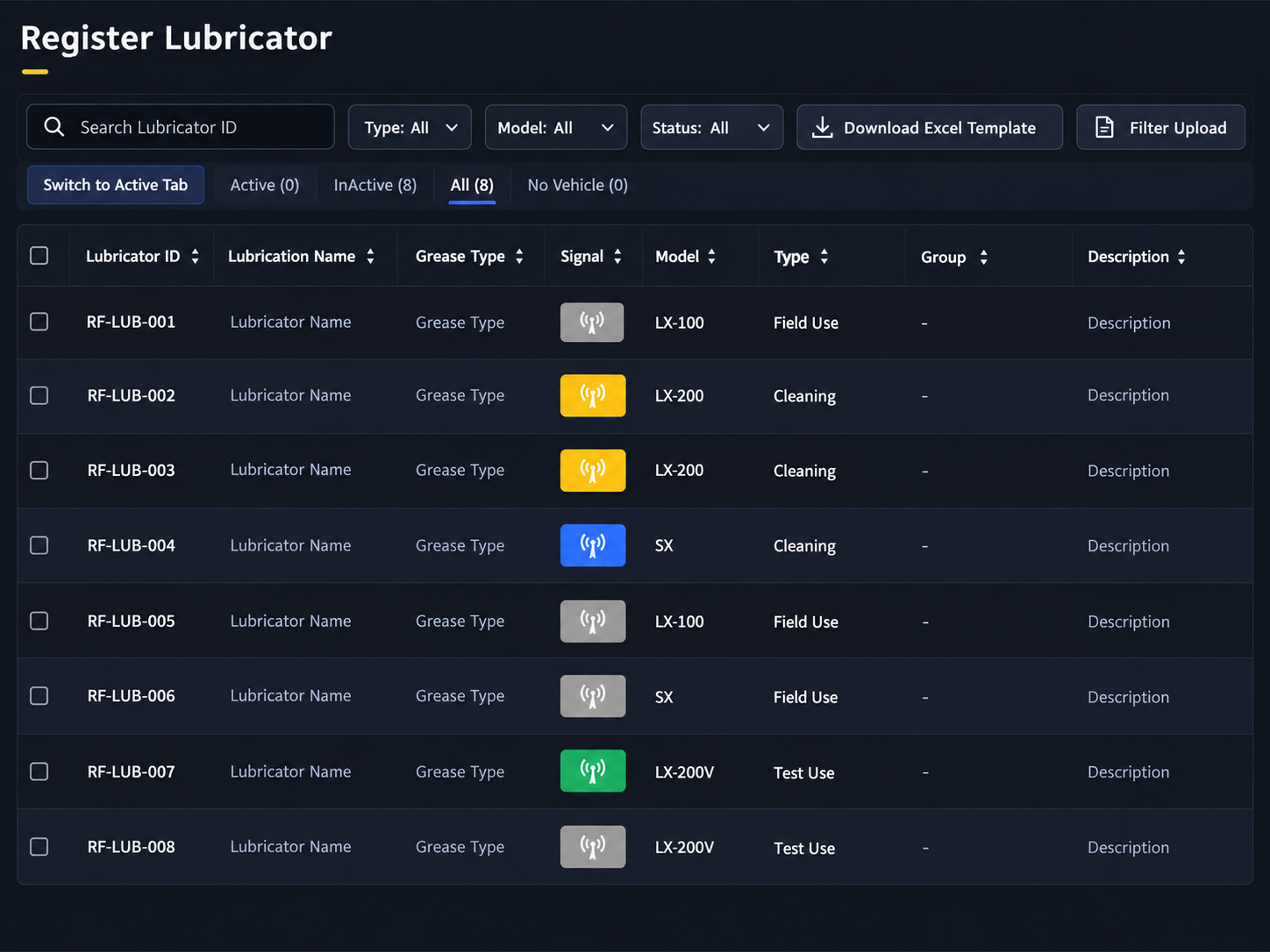Sort by Model column arrows

pos(711,256)
